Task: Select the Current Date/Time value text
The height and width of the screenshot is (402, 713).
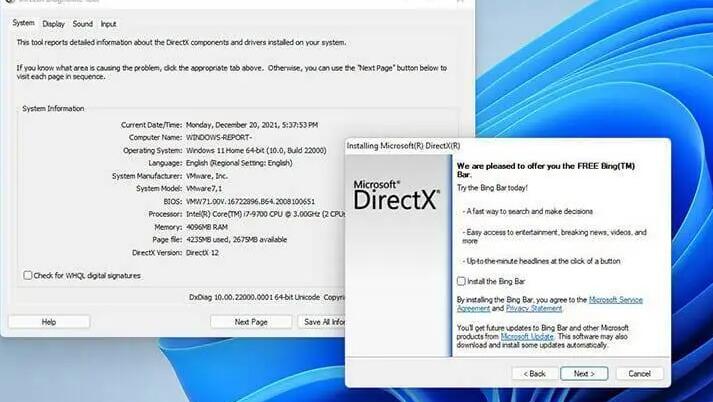Action: [252, 125]
